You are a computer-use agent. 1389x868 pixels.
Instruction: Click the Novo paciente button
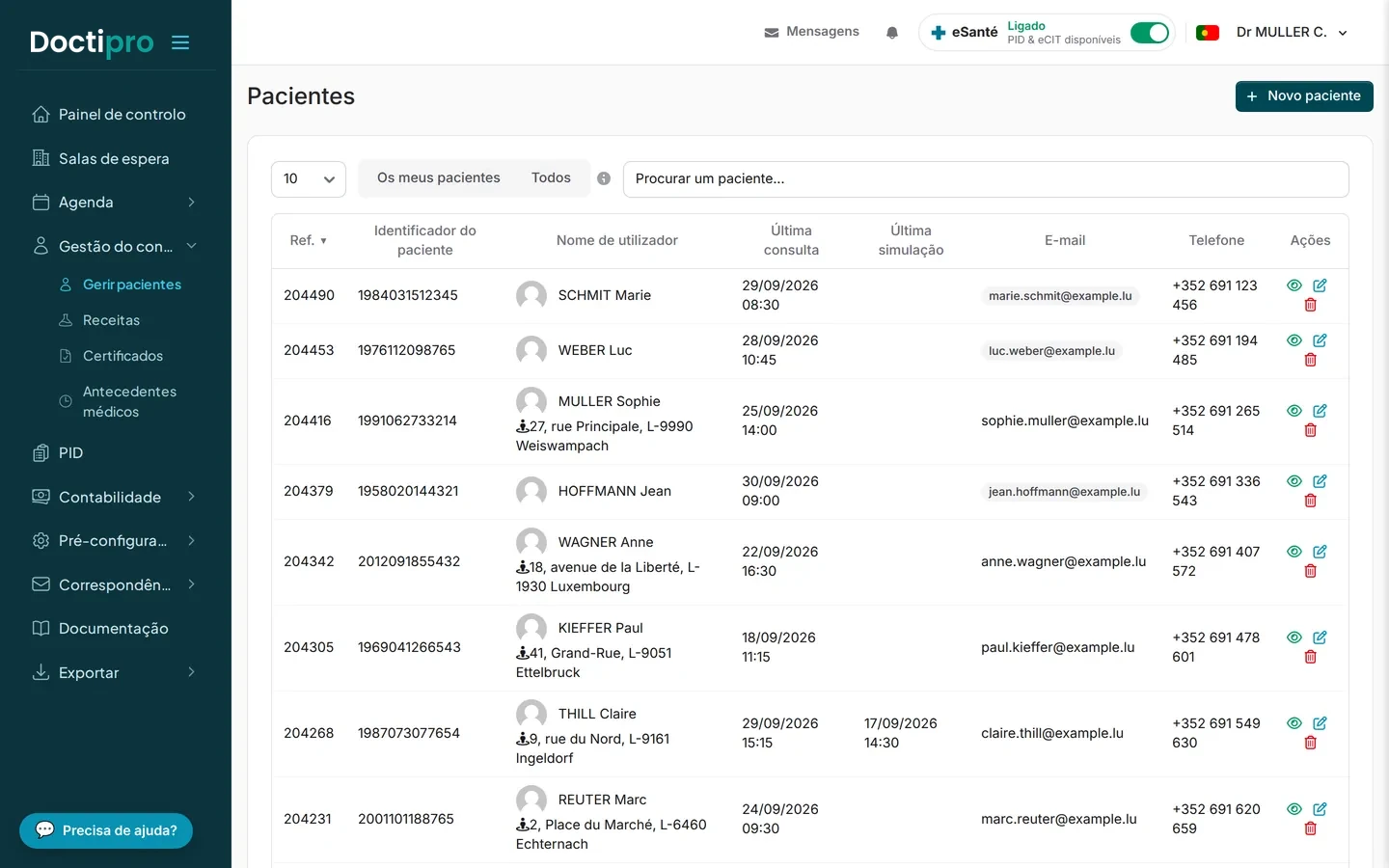pos(1304,96)
